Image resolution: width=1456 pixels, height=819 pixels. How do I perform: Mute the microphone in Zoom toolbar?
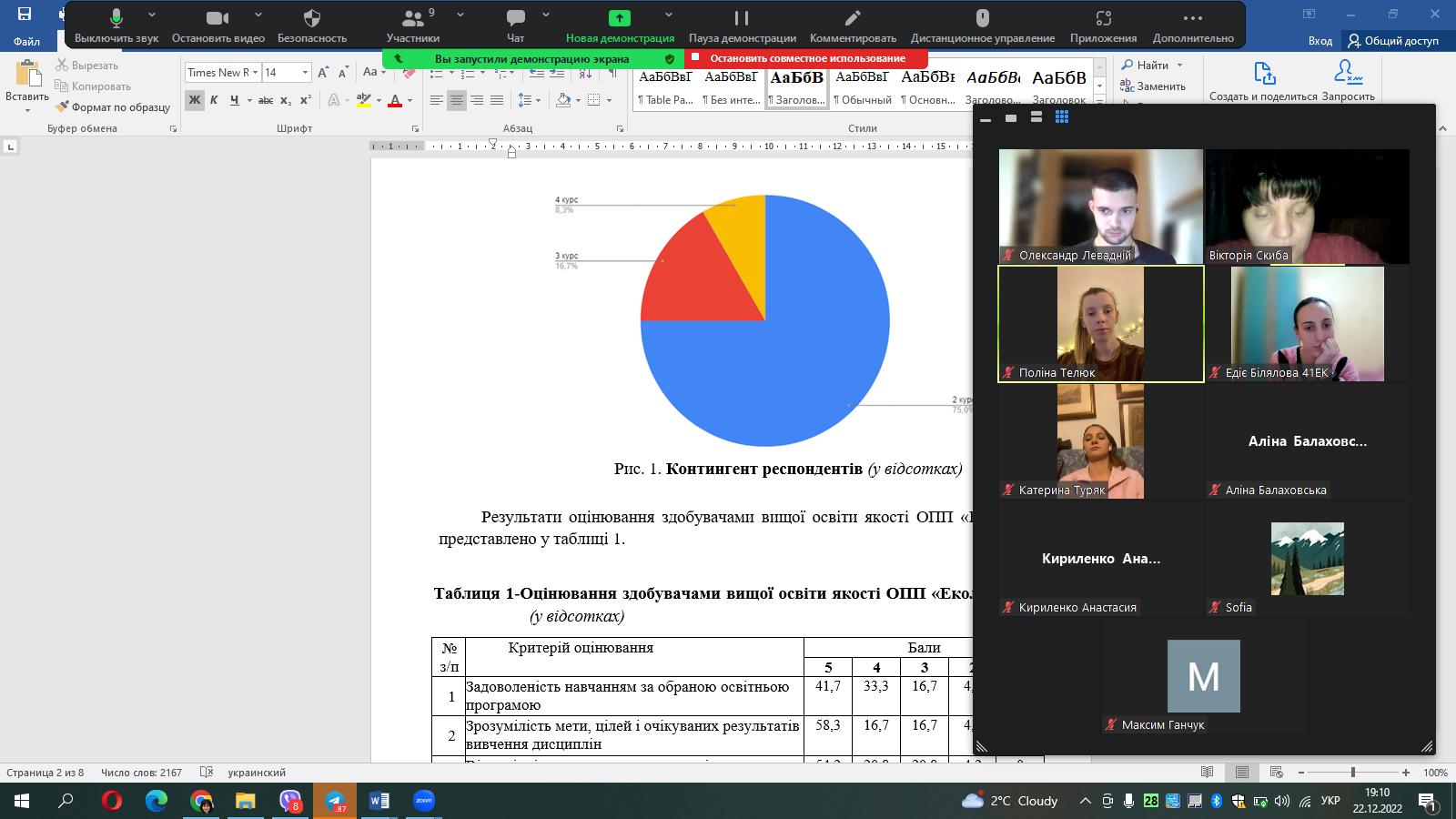click(x=116, y=19)
